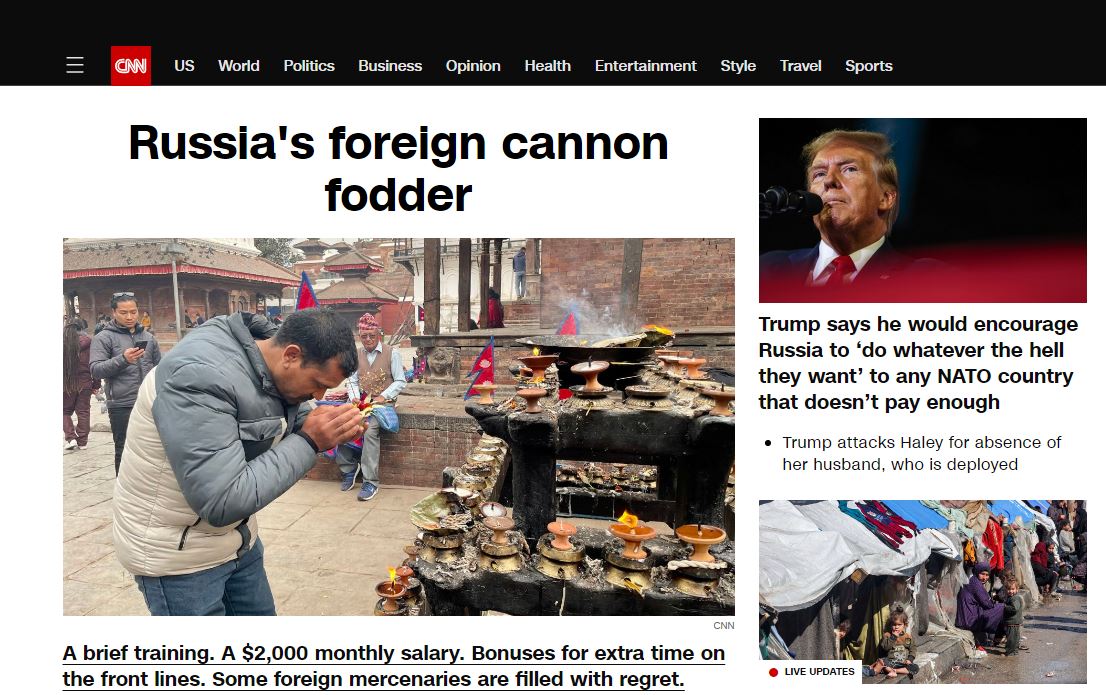Click the red LIVE UPDATES badge
The height and width of the screenshot is (695, 1106).
click(811, 672)
